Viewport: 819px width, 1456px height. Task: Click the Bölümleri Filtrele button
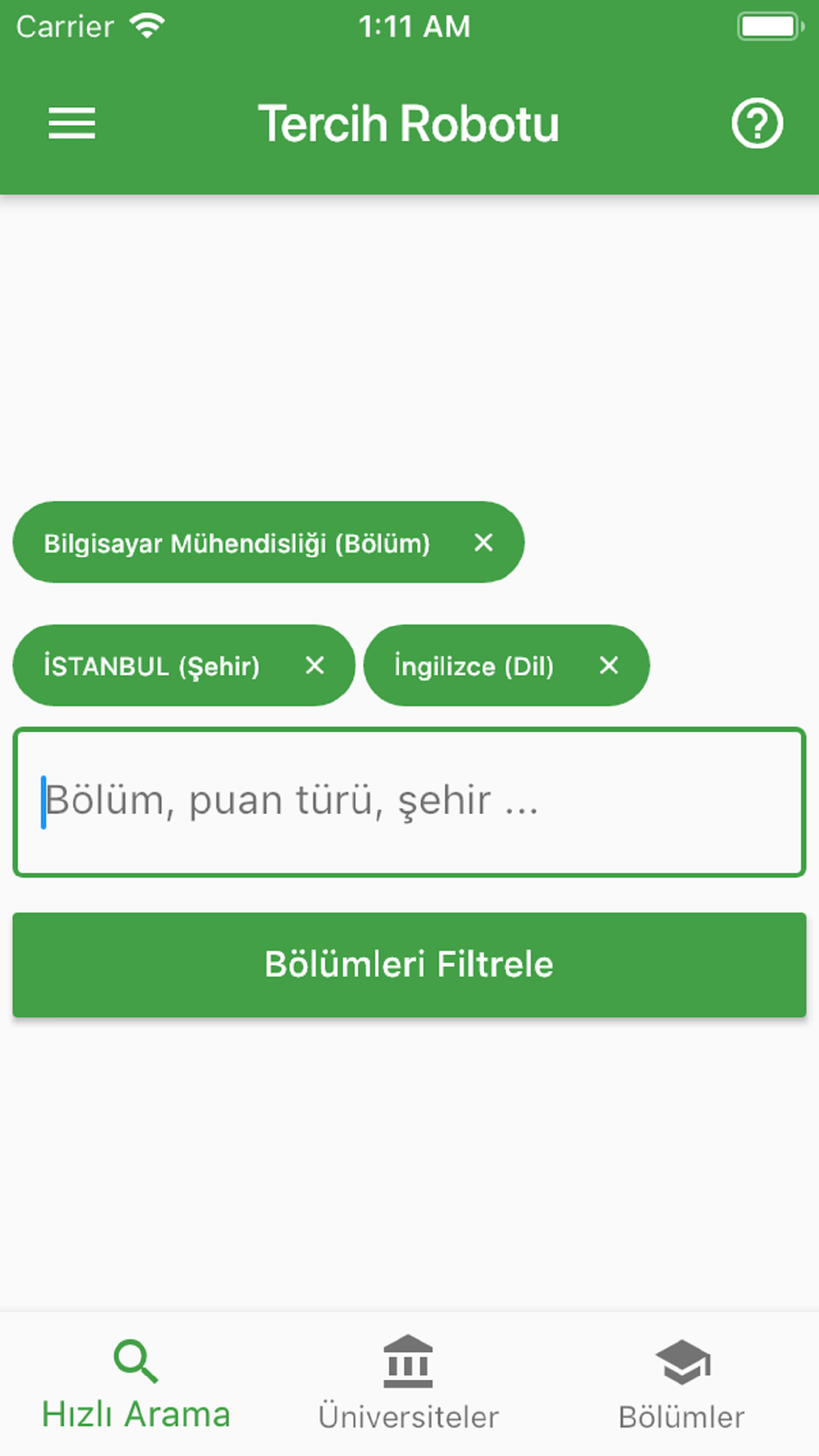[x=409, y=965]
